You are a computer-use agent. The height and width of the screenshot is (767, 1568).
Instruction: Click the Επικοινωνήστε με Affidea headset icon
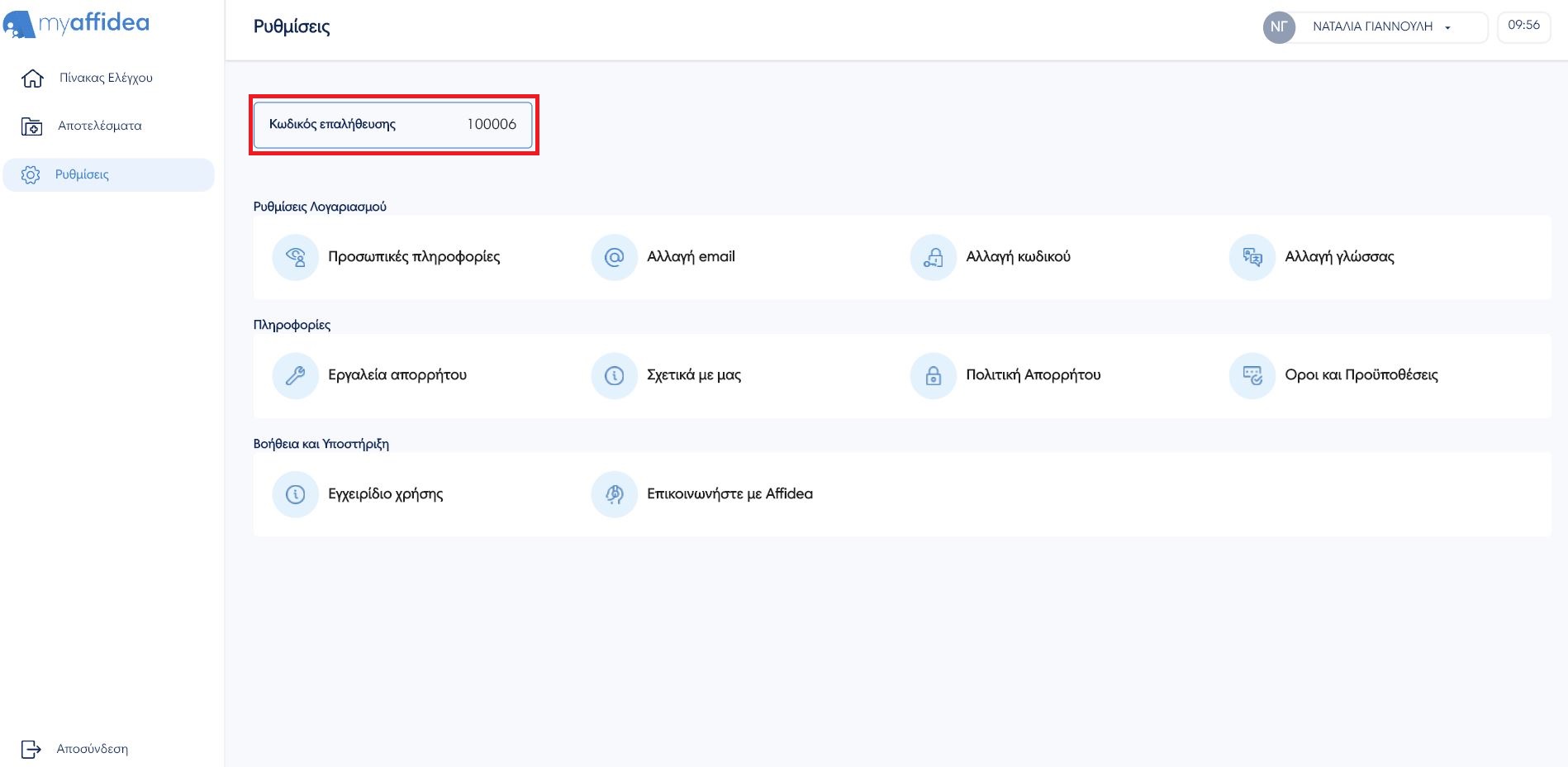614,494
